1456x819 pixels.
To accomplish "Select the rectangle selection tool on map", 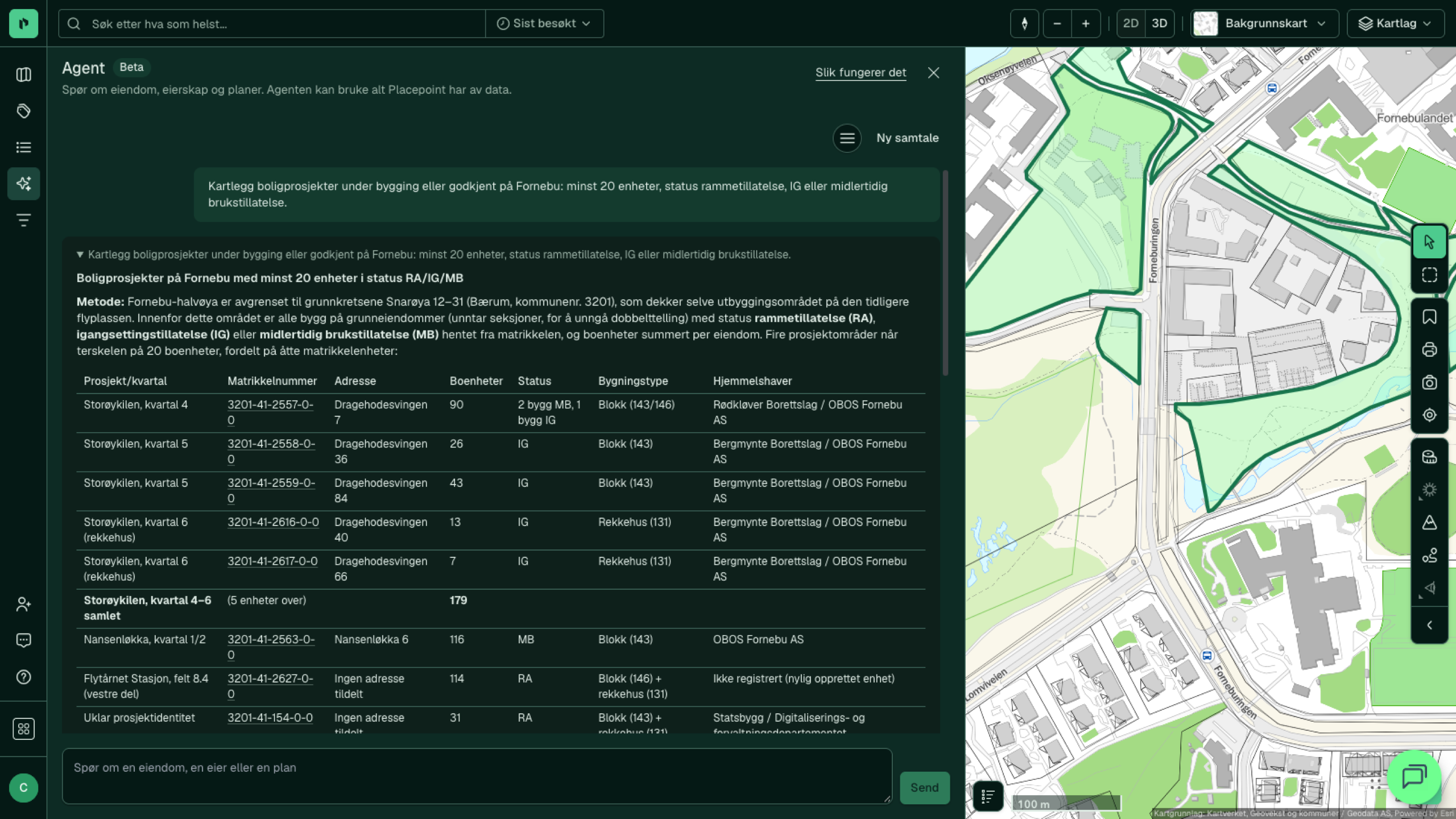I will tap(1429, 275).
